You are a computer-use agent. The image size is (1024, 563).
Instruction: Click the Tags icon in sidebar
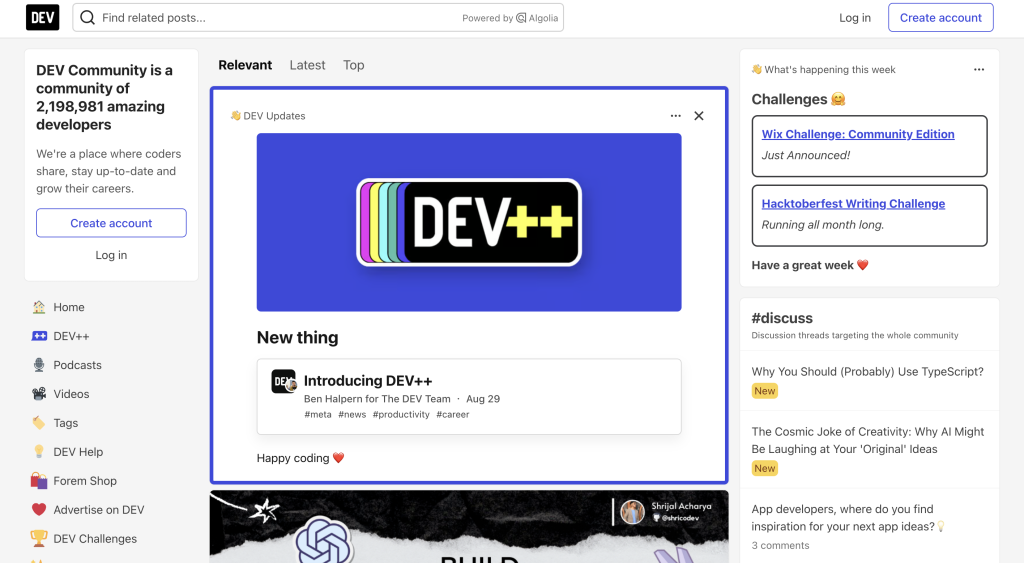click(39, 423)
